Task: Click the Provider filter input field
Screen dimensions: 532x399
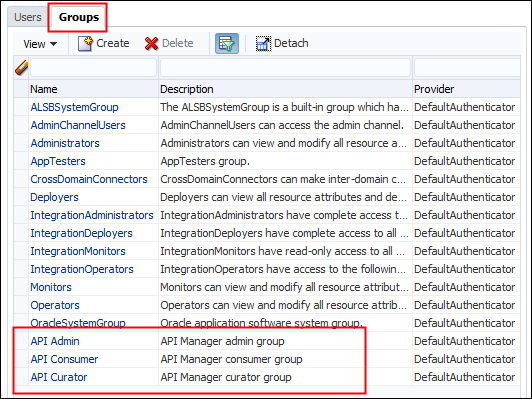Action: tap(467, 68)
